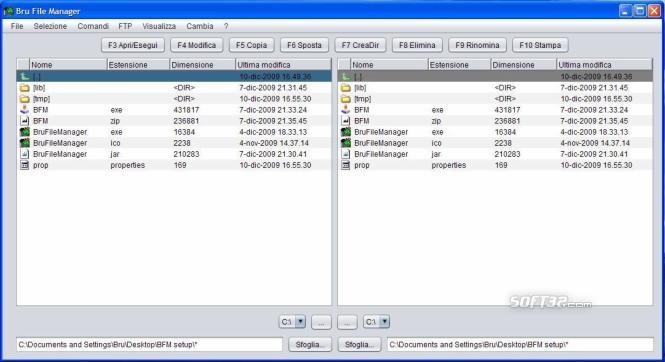Screen dimensions: 665x362
Task: Click size '236881' in right panel
Action: [507, 121]
